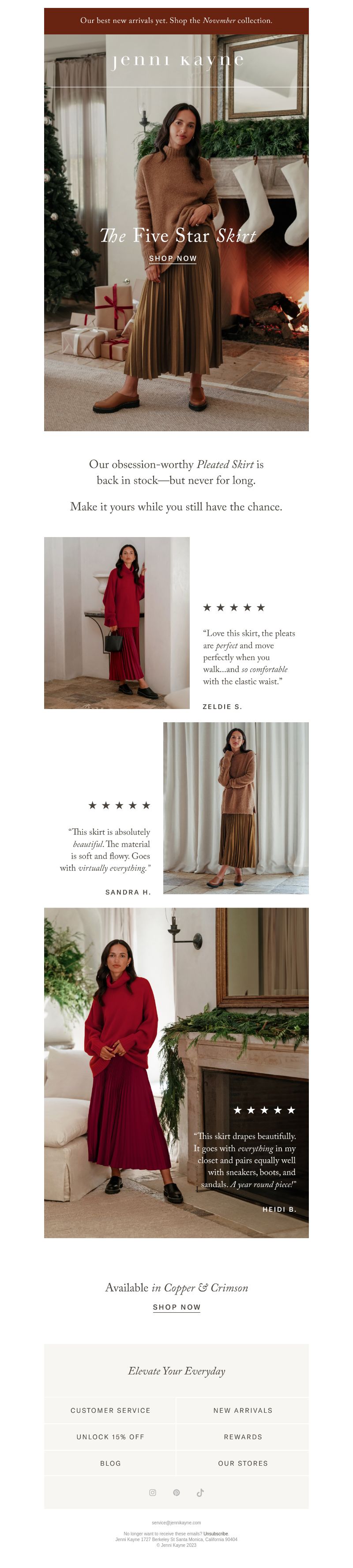Select Unlock 15% Off link
This screenshot has width=353, height=1568.
[110, 1437]
